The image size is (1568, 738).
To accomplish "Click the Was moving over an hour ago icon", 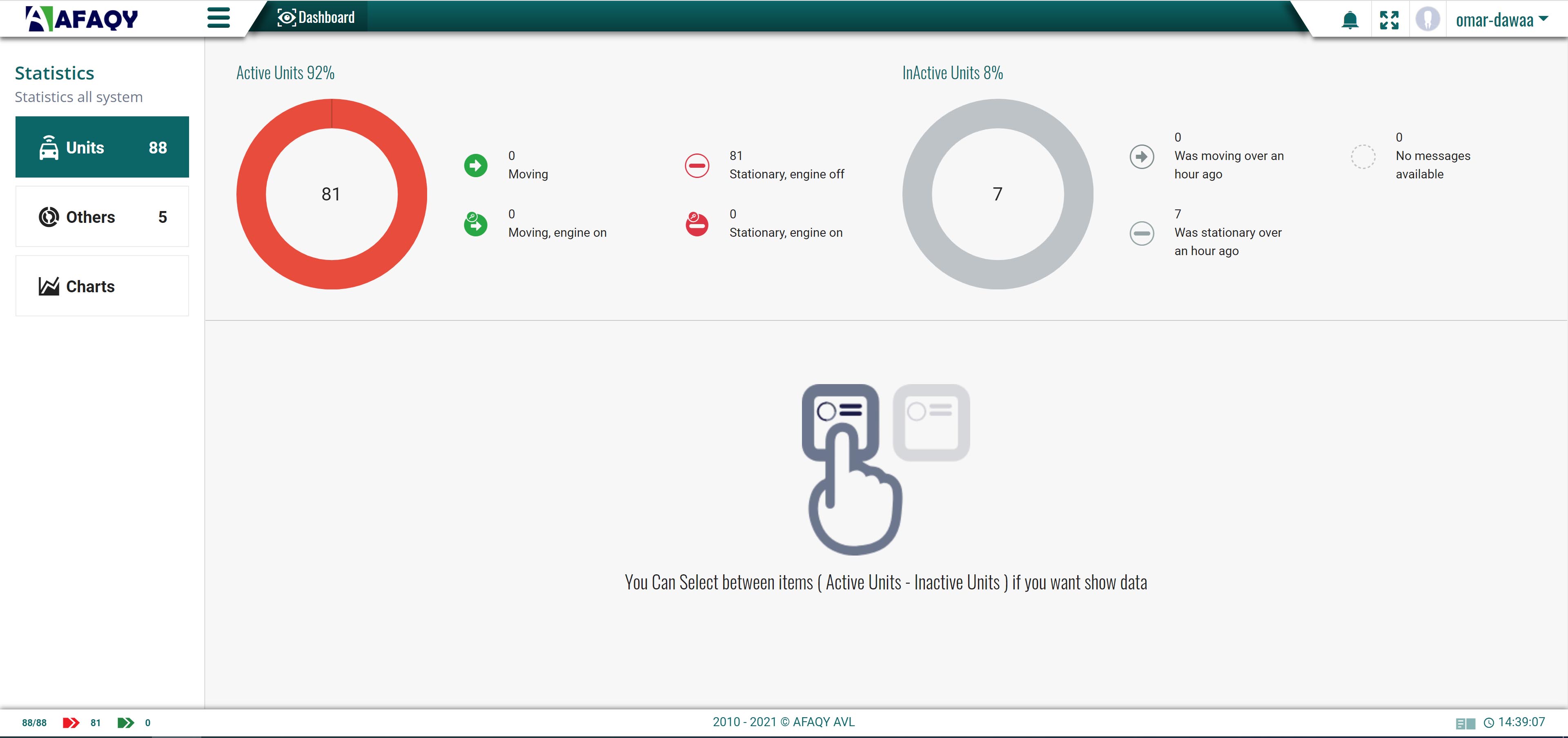I will (1142, 156).
